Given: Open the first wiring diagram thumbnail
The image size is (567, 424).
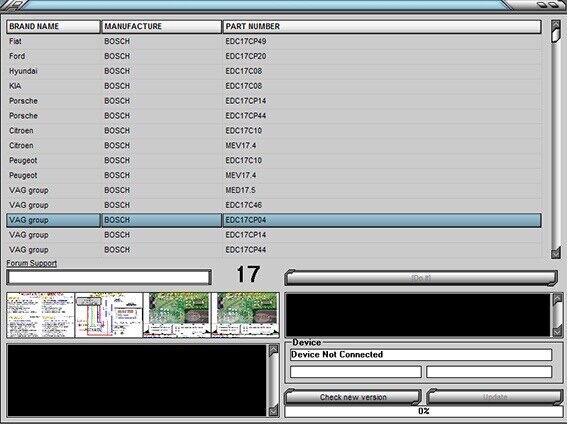Looking at the screenshot, I should pos(40,315).
